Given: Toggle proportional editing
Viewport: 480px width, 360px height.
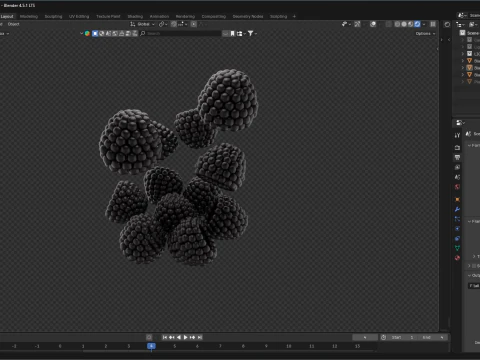Looking at the screenshot, I should (194, 24).
